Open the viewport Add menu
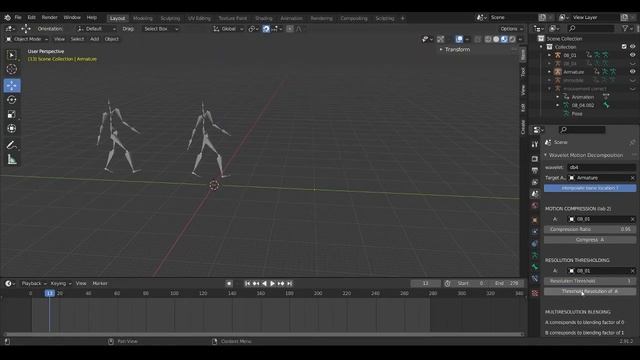This screenshot has height=360, width=640. coord(94,39)
